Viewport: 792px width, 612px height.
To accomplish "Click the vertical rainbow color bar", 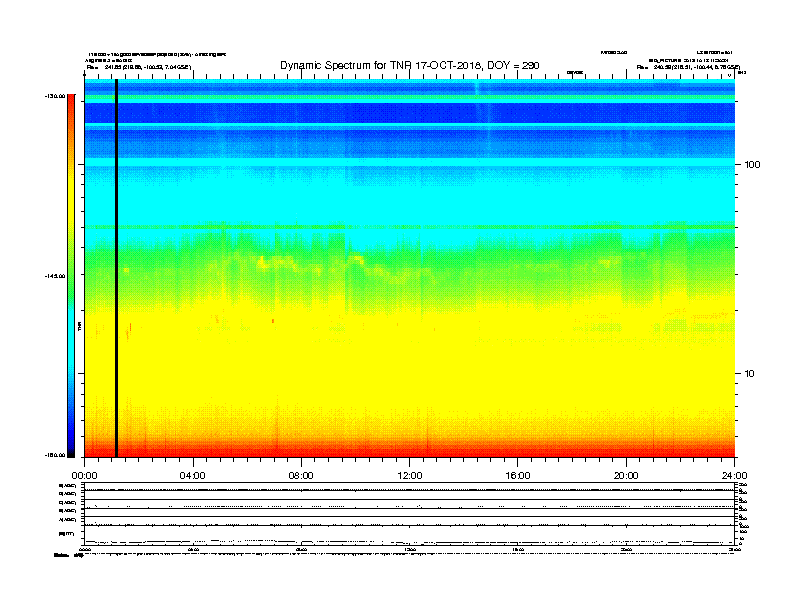I will [x=71, y=276].
